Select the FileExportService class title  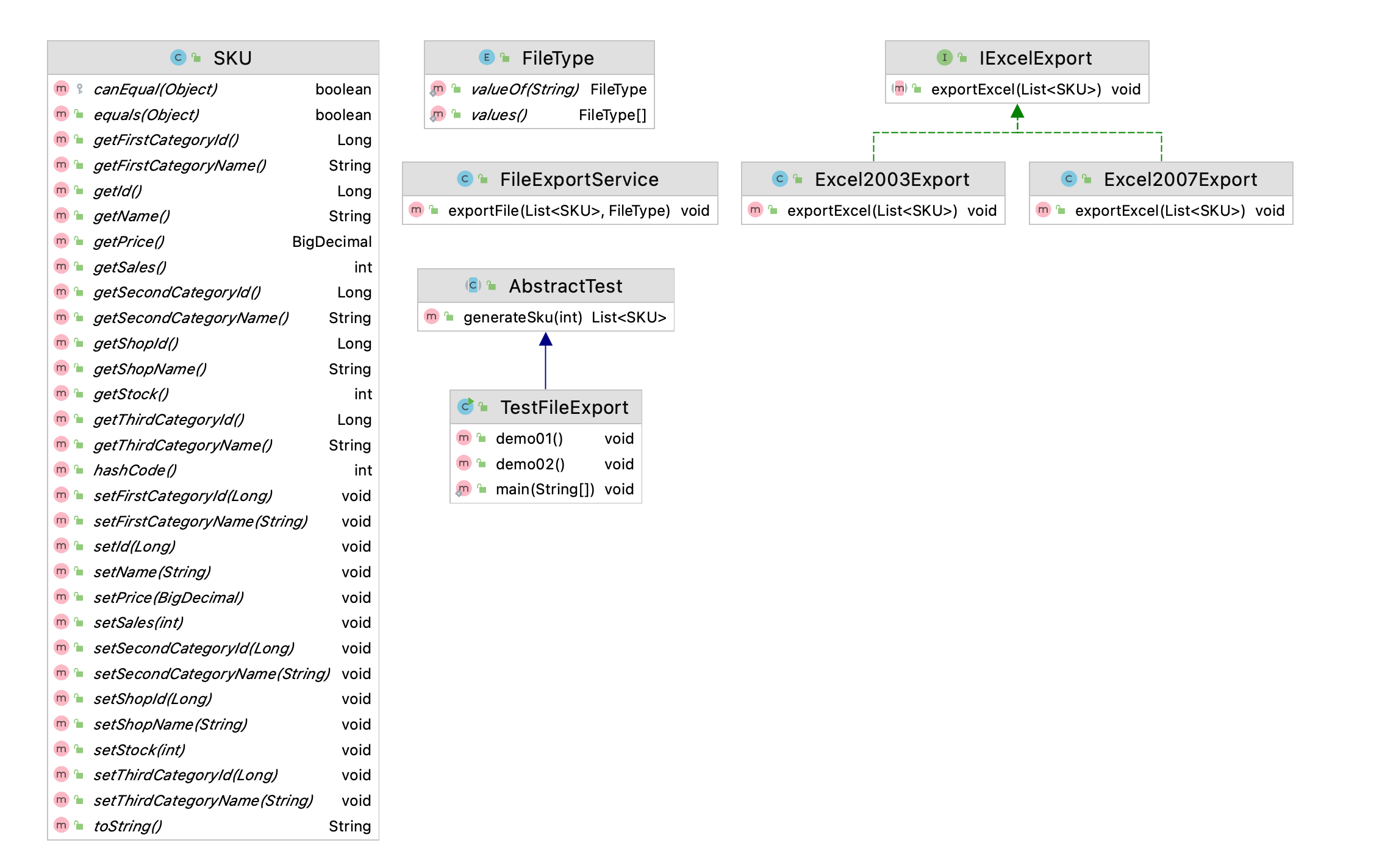coord(579,179)
